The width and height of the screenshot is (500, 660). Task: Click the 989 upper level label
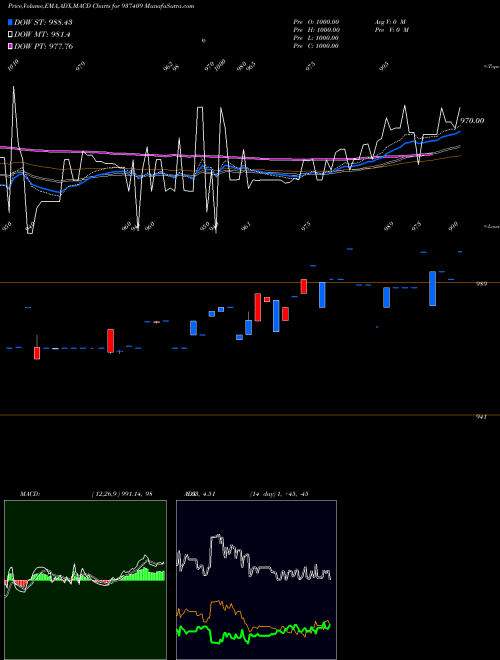[x=481, y=284]
